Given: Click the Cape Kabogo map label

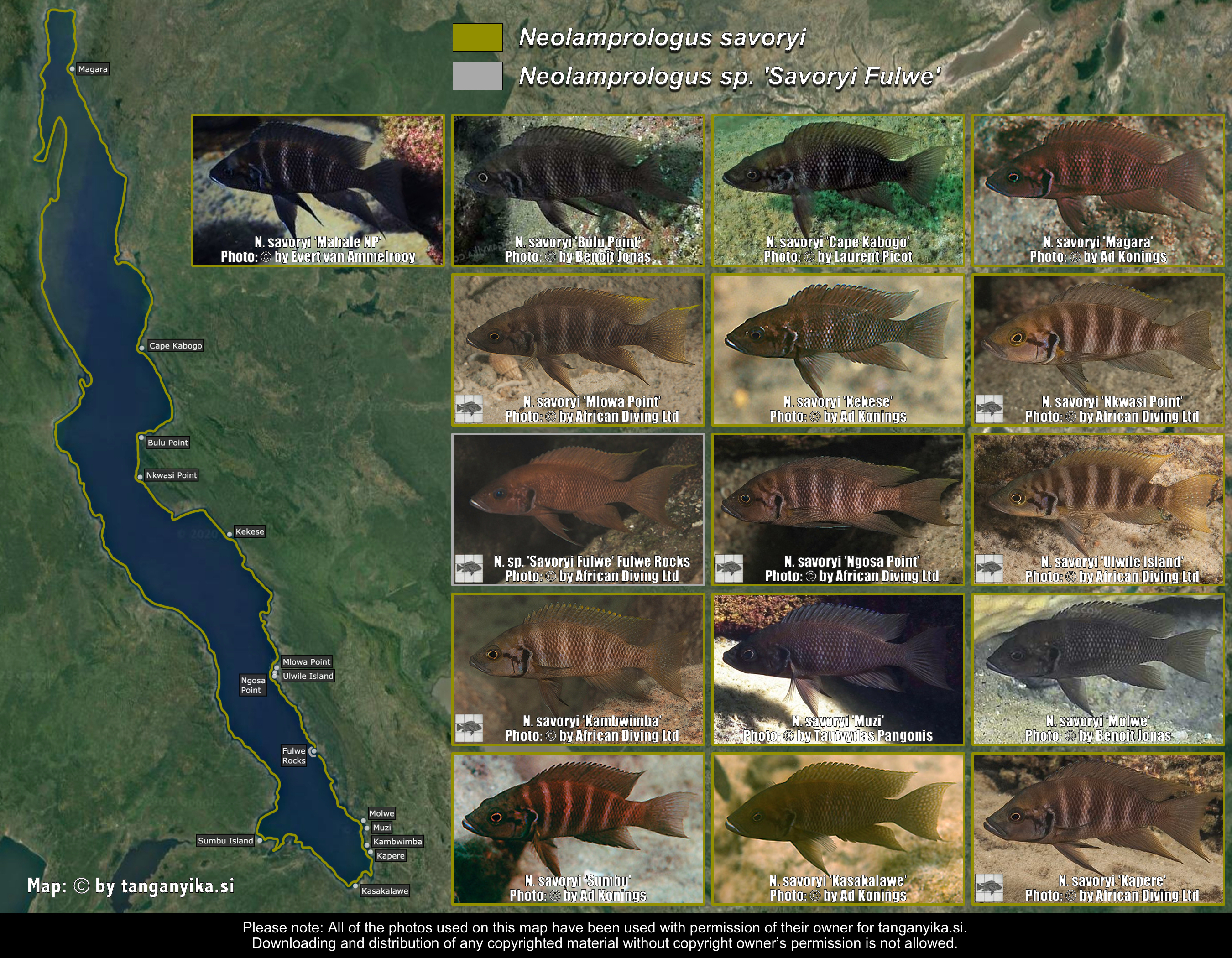Looking at the screenshot, I should coord(175,346).
